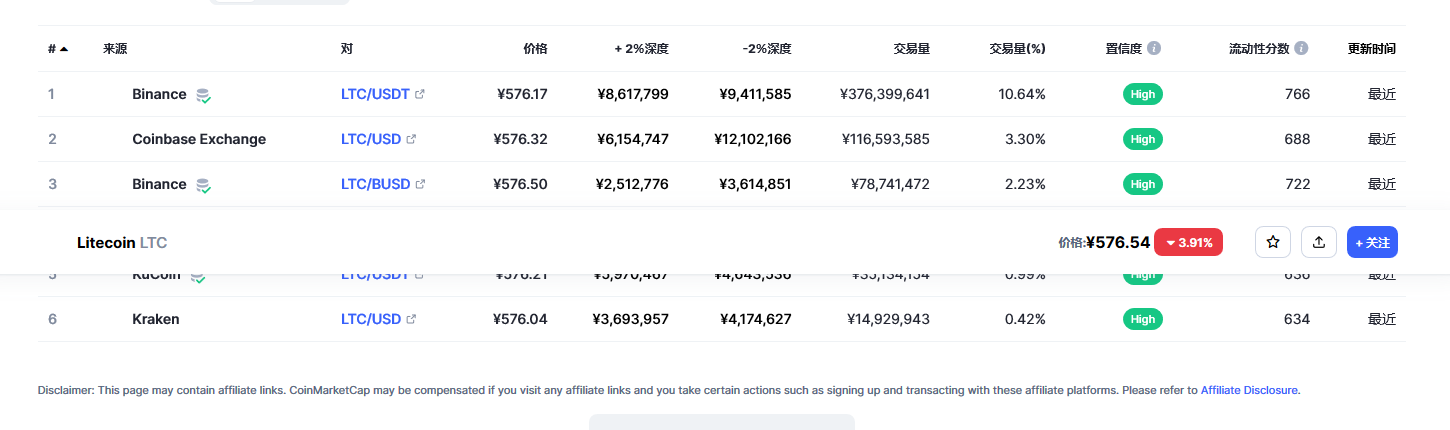This screenshot has width=1450, height=430.
Task: Click the reserve badge icon beside Binance in row 1
Action: tap(203, 95)
